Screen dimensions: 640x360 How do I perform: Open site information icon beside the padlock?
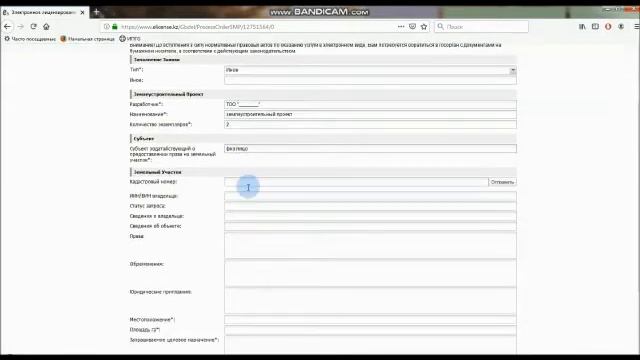[107, 27]
